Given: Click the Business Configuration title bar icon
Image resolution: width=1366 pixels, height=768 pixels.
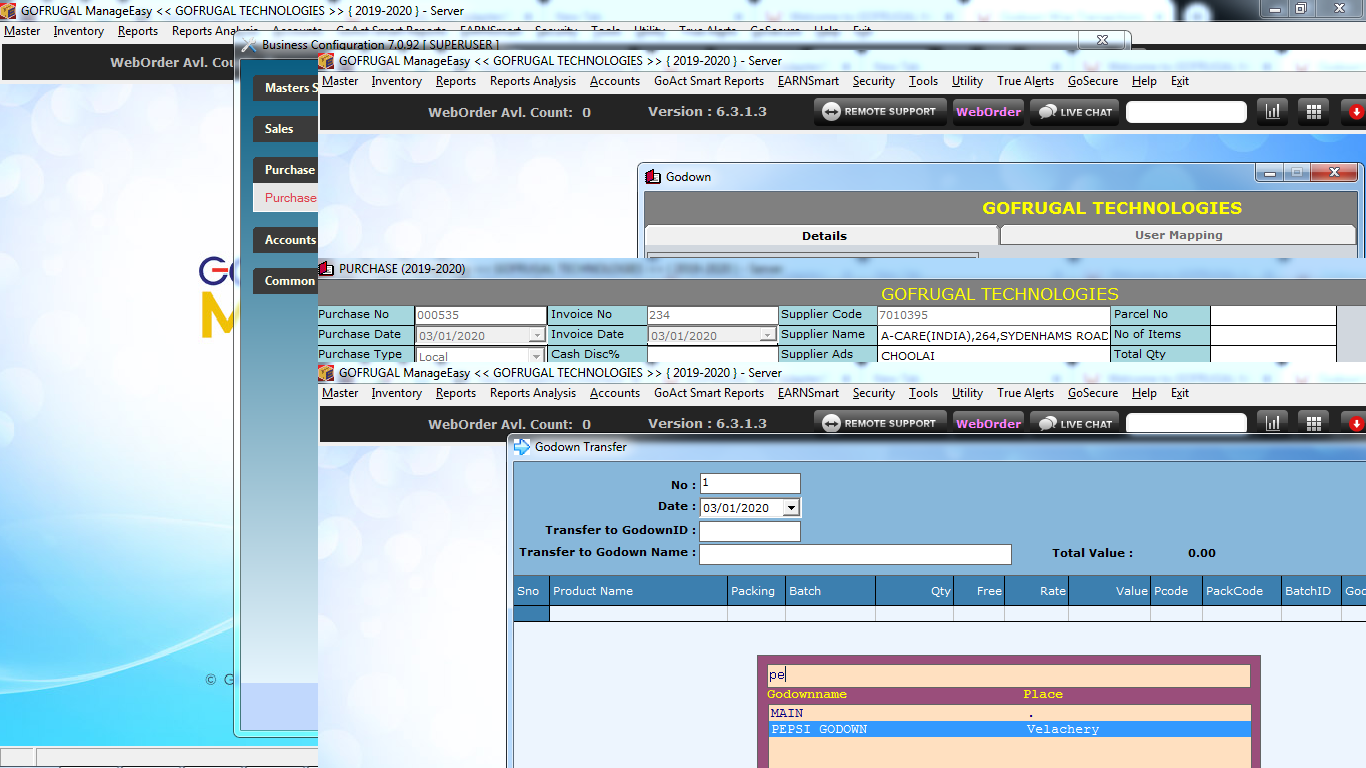Looking at the screenshot, I should 248,45.
